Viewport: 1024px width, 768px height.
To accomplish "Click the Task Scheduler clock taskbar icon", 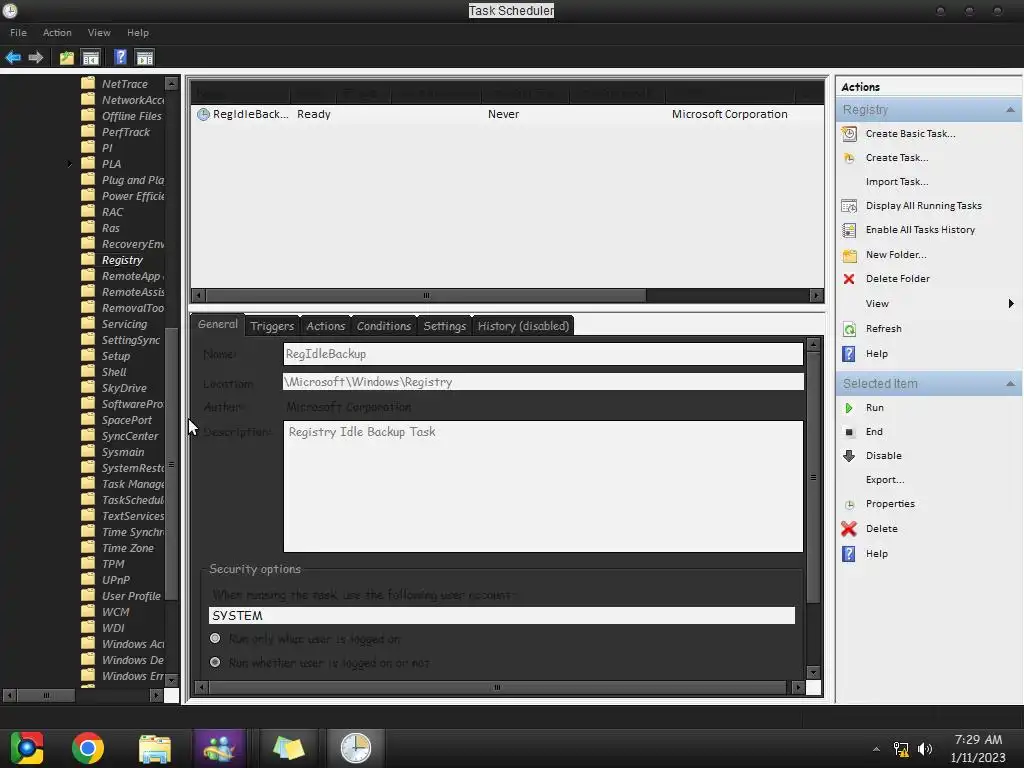I will 356,748.
